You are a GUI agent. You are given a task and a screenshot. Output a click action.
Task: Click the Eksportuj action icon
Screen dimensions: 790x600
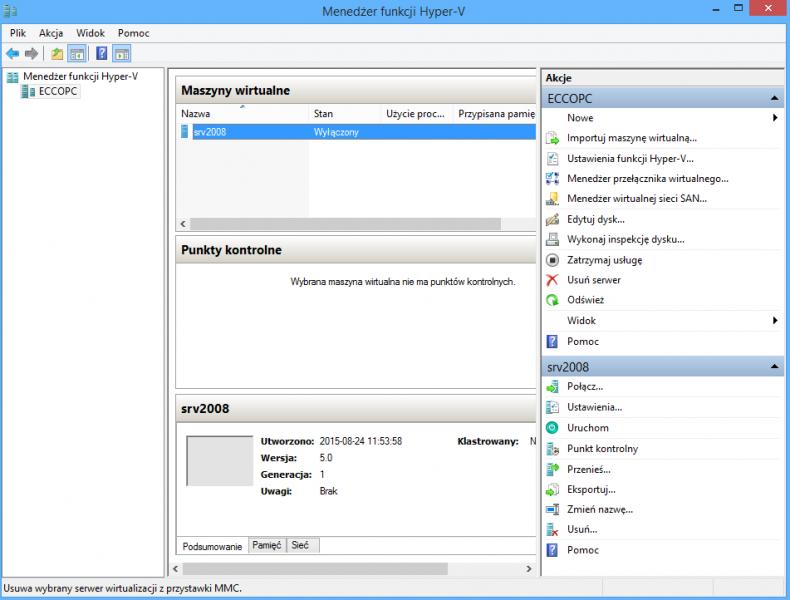[552, 489]
